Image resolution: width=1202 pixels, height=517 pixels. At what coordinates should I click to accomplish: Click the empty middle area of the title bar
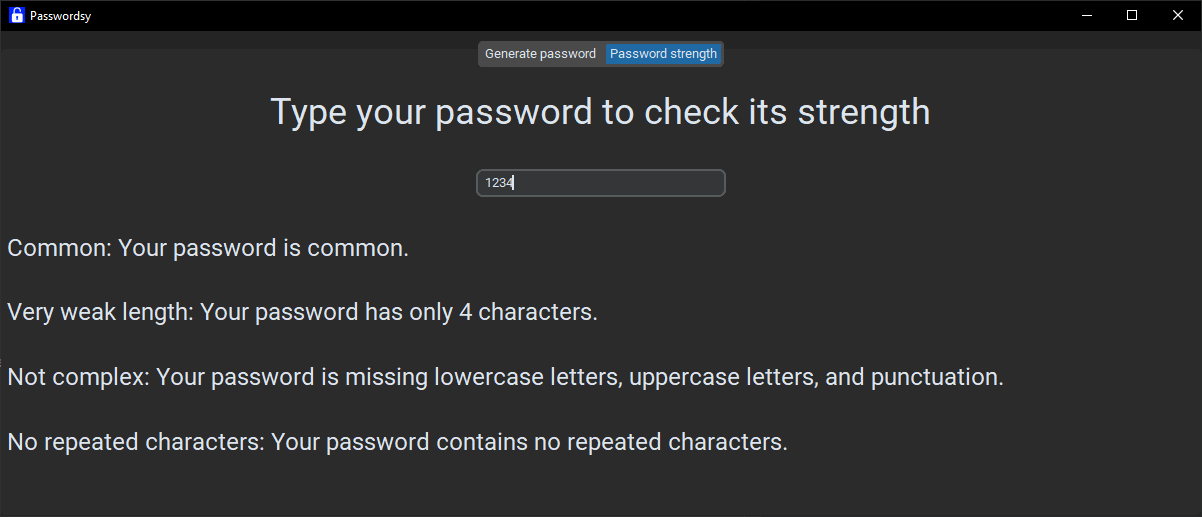tap(600, 15)
